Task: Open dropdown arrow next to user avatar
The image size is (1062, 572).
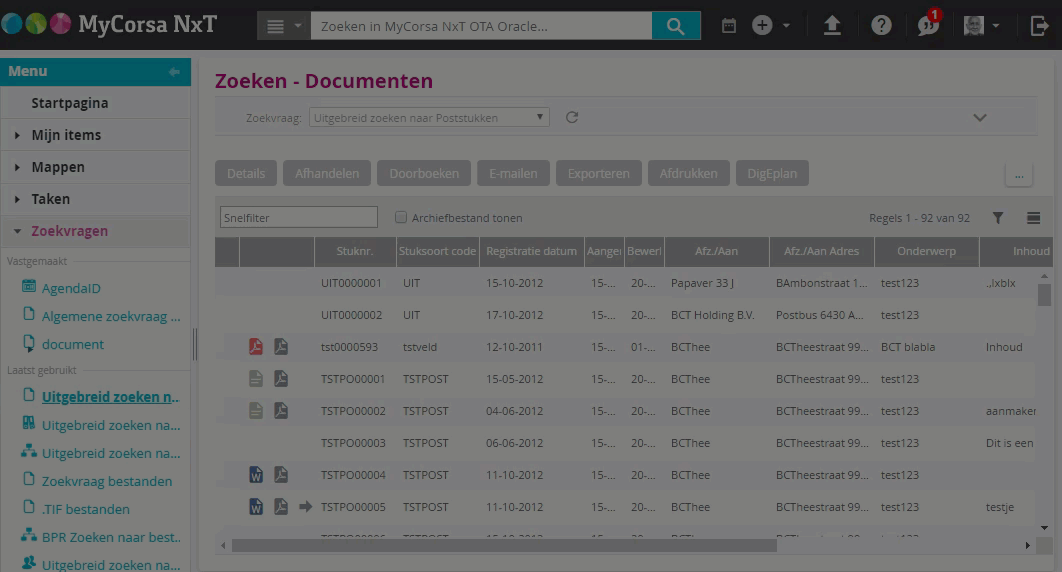Action: (996, 26)
